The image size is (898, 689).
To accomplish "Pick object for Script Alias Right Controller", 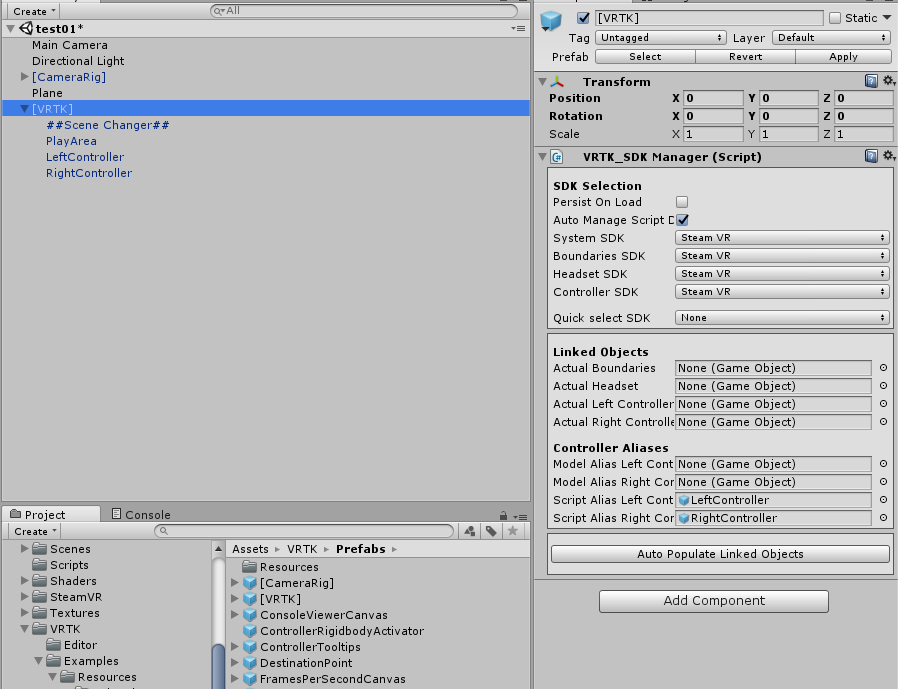I will (883, 518).
